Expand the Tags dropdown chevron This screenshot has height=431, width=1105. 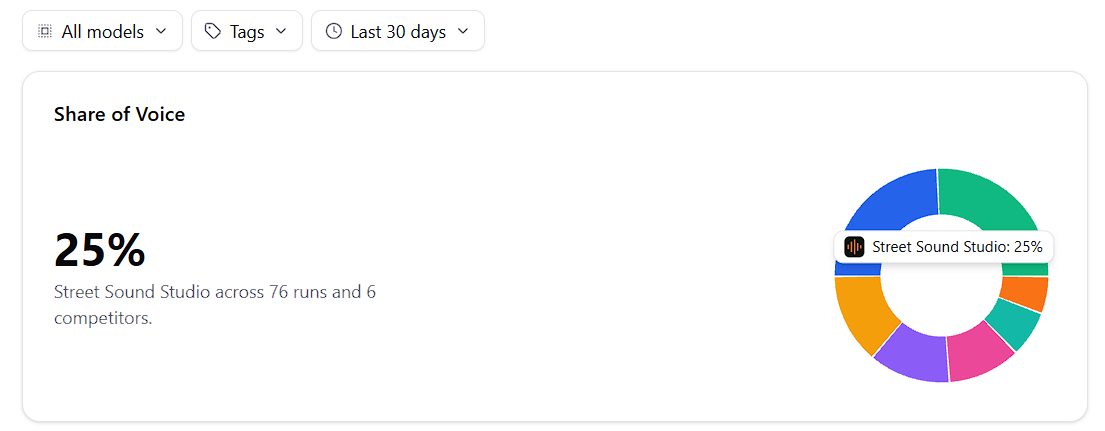tap(280, 31)
